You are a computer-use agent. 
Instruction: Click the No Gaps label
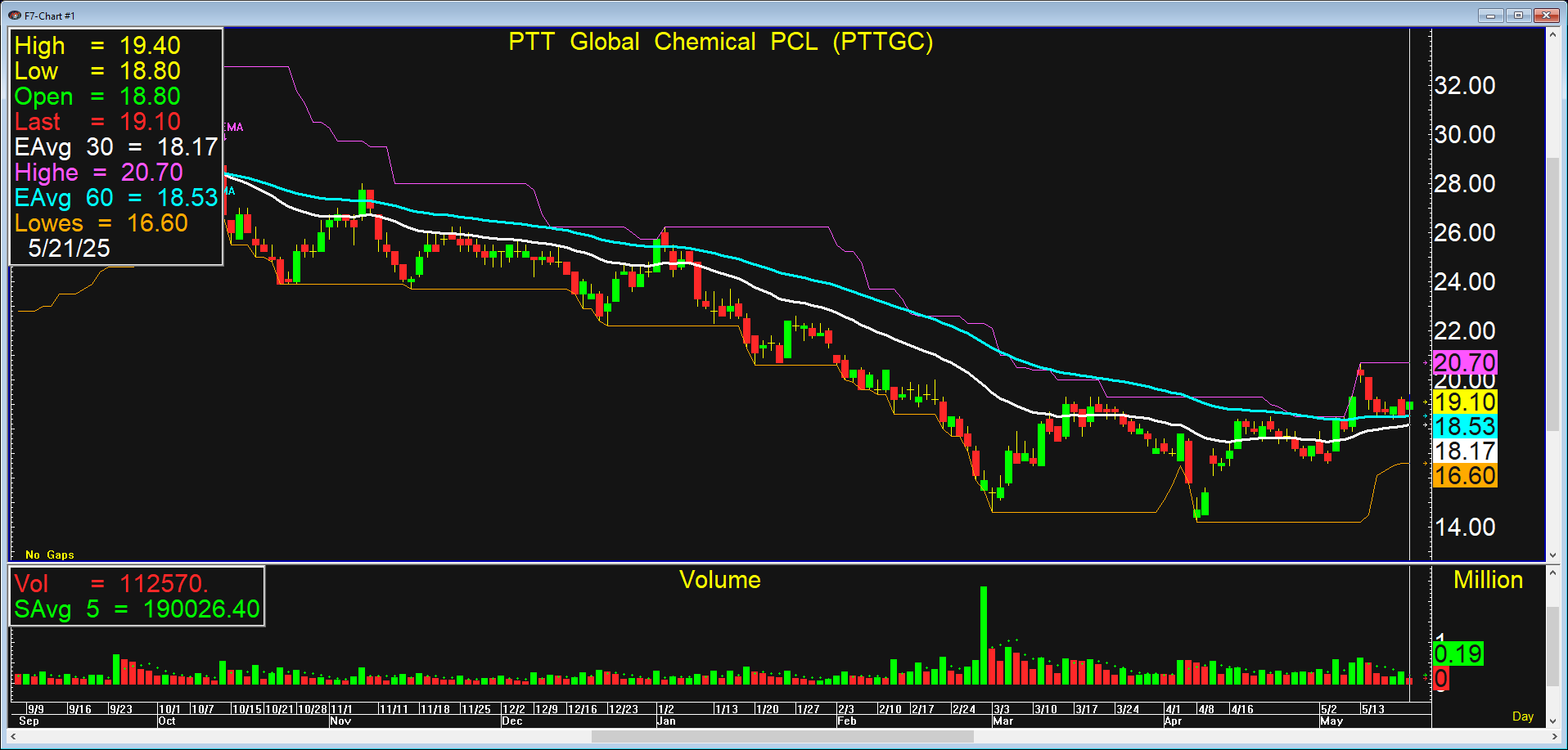(50, 555)
